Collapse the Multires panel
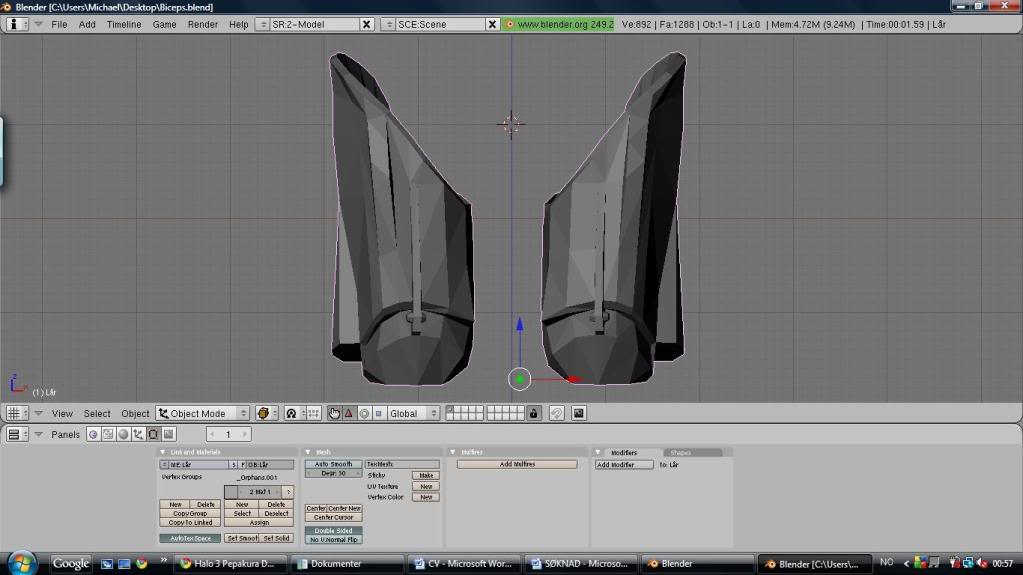The height and width of the screenshot is (575, 1023). (453, 452)
